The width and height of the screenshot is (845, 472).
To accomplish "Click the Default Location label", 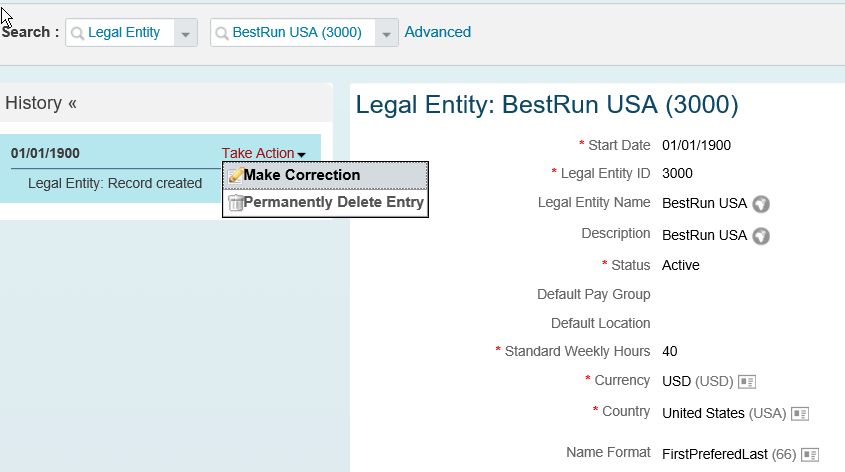I will tap(600, 323).
